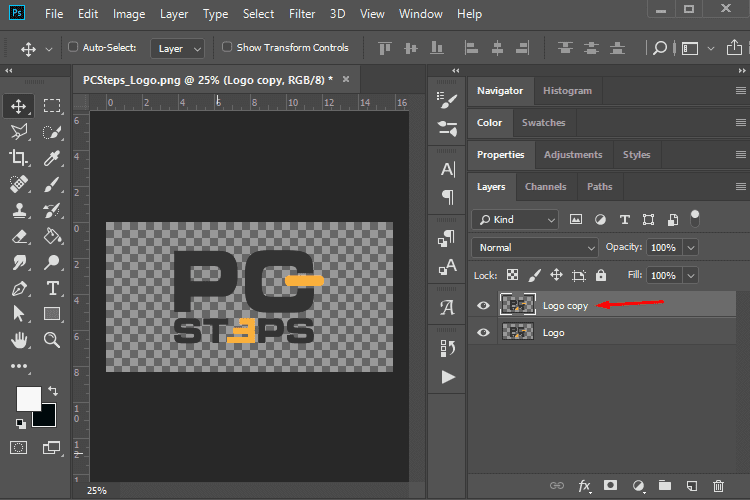Image resolution: width=750 pixels, height=500 pixels.
Task: Click the foreground color swatch
Action: click(28, 398)
